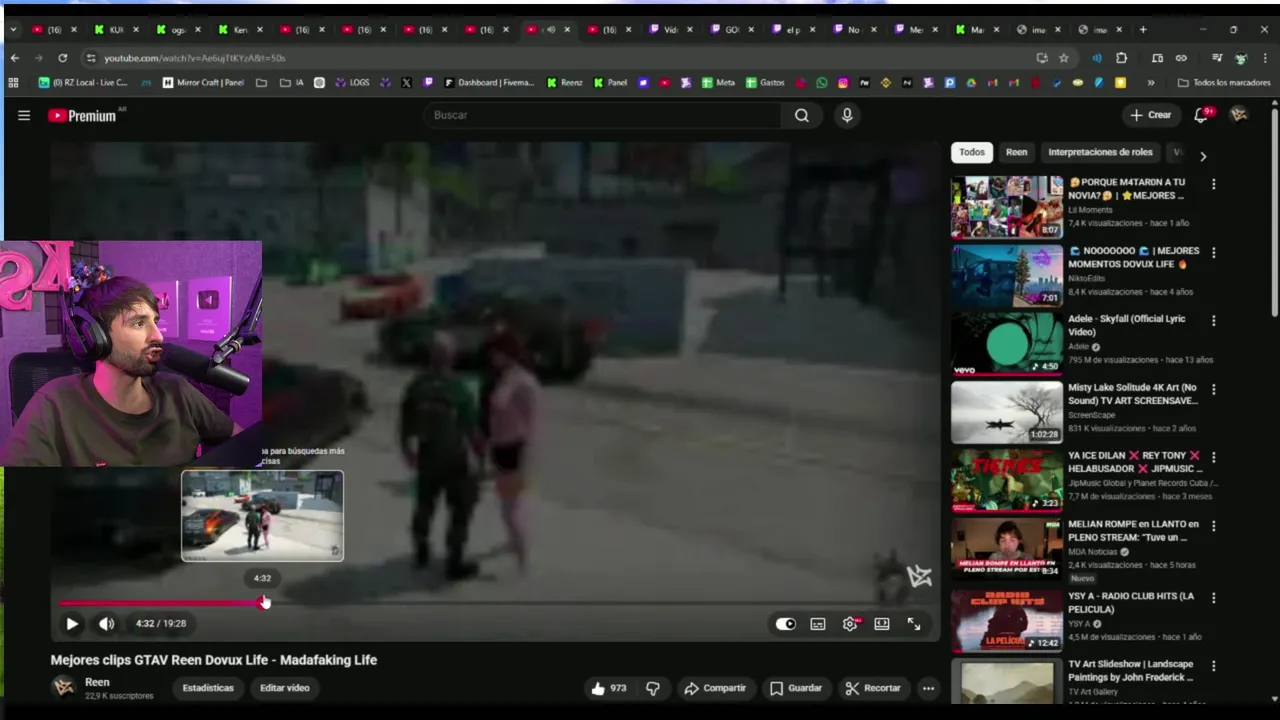Select the Todos filter chip
The height and width of the screenshot is (720, 1280).
pos(972,152)
